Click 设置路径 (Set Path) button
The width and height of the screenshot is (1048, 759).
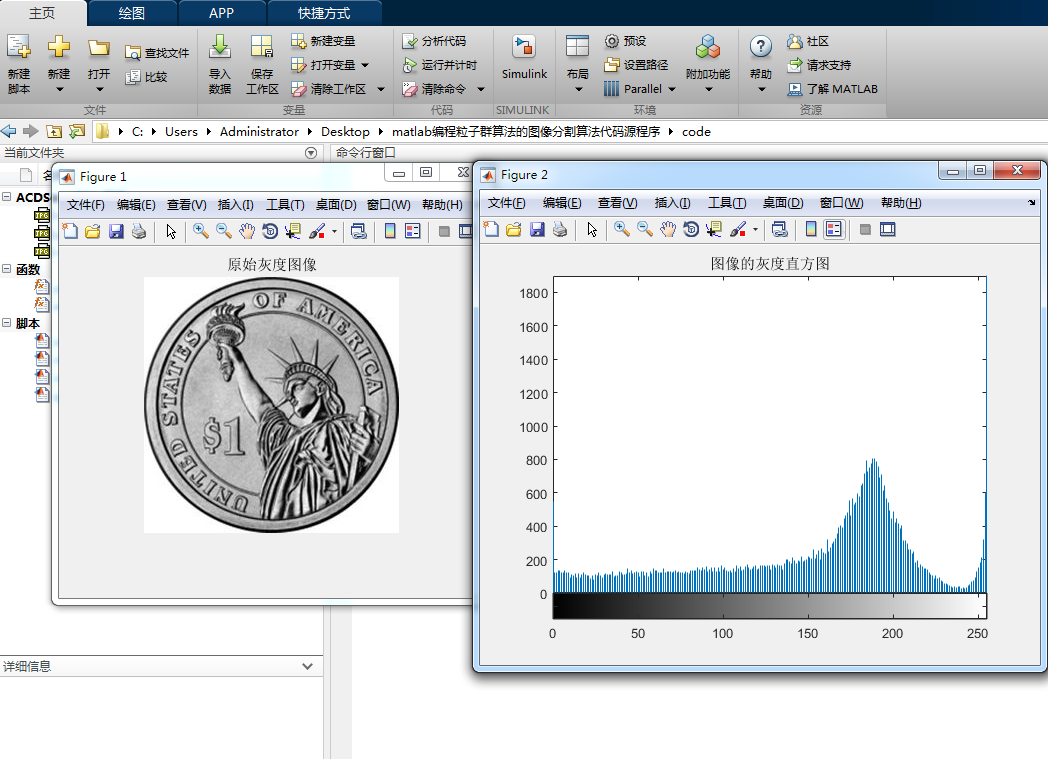(636, 65)
